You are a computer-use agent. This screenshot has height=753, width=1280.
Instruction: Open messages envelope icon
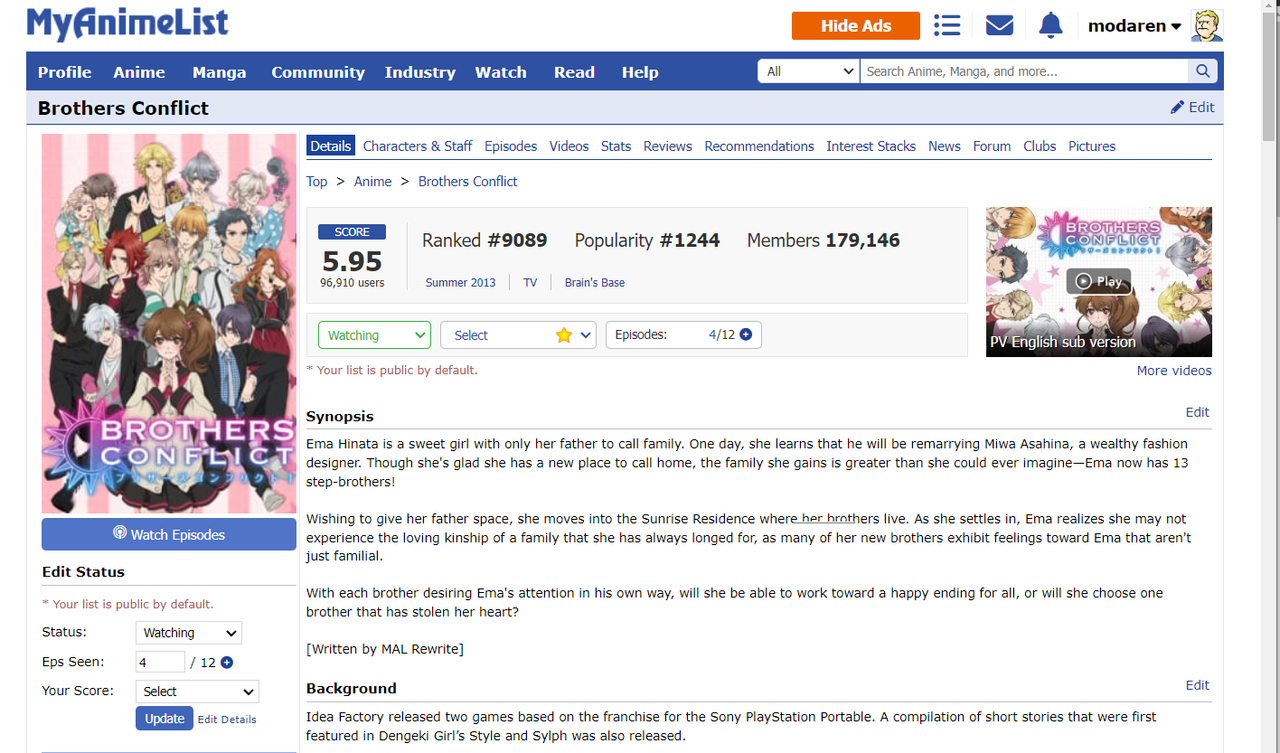(999, 25)
